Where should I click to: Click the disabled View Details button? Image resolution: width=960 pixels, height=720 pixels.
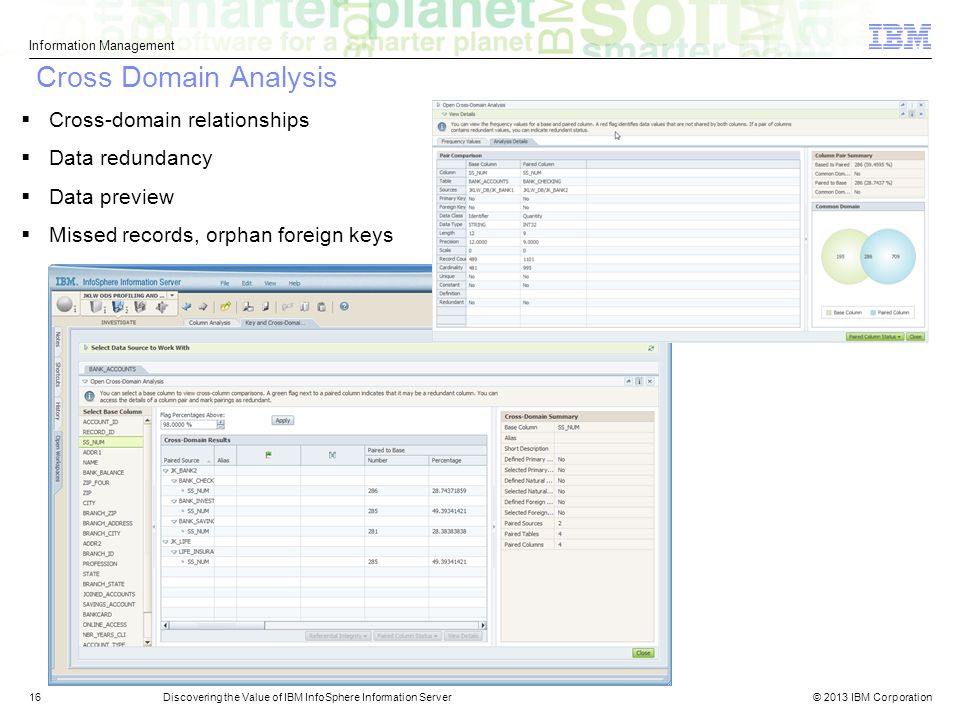pos(462,636)
